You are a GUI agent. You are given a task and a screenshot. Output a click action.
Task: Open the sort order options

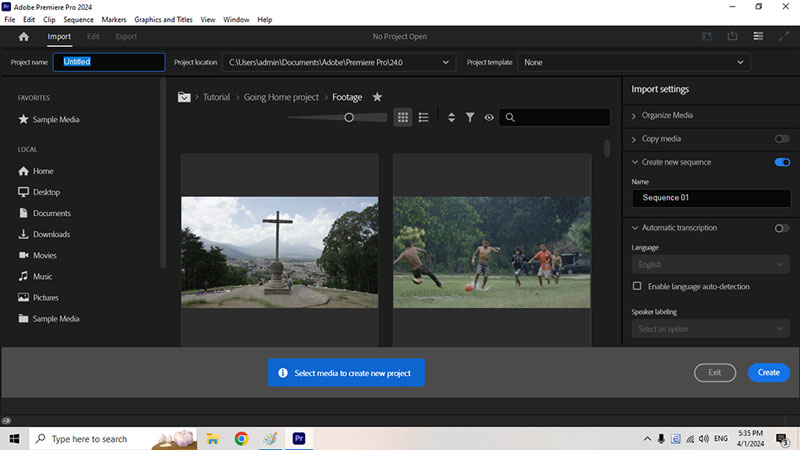pos(451,117)
